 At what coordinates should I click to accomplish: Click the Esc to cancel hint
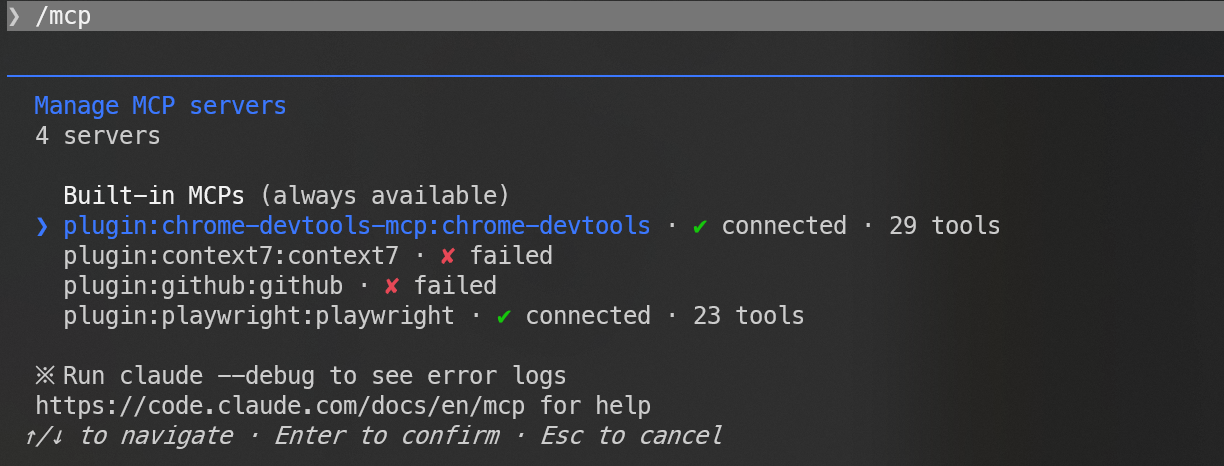click(631, 436)
